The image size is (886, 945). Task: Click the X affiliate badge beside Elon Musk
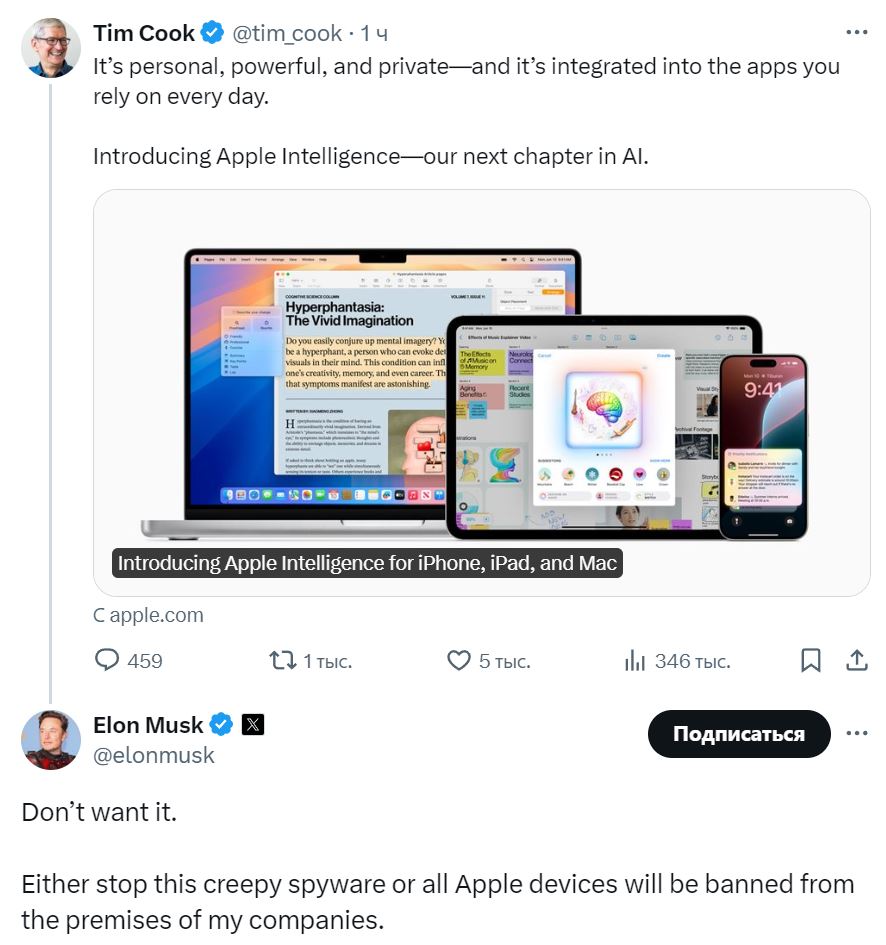[x=253, y=725]
